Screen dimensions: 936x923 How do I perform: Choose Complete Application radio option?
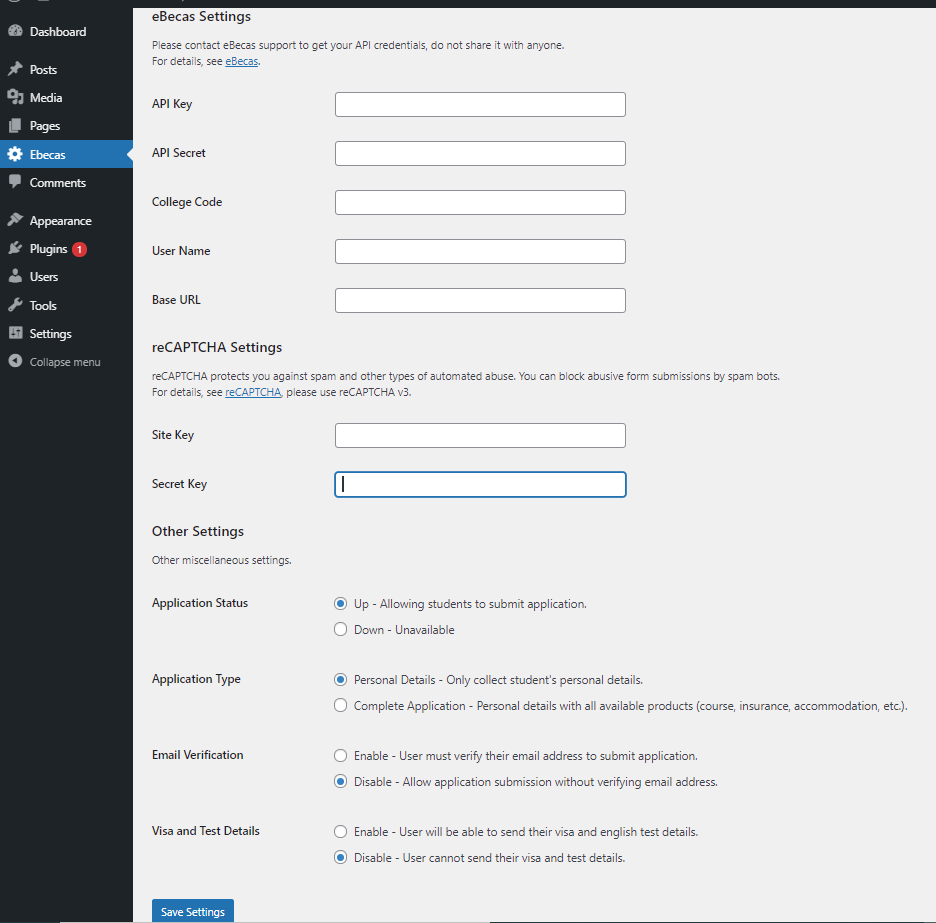click(x=340, y=705)
